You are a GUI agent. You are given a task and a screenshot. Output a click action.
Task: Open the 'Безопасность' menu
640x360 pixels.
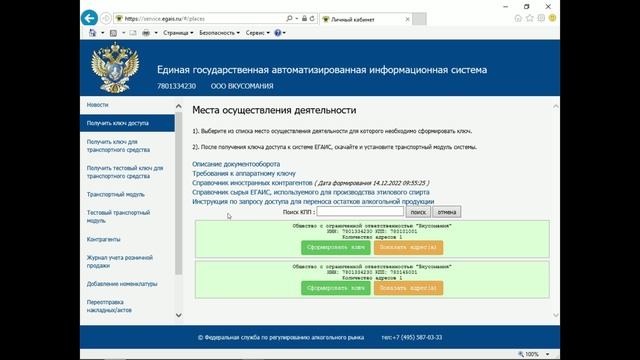[219, 33]
